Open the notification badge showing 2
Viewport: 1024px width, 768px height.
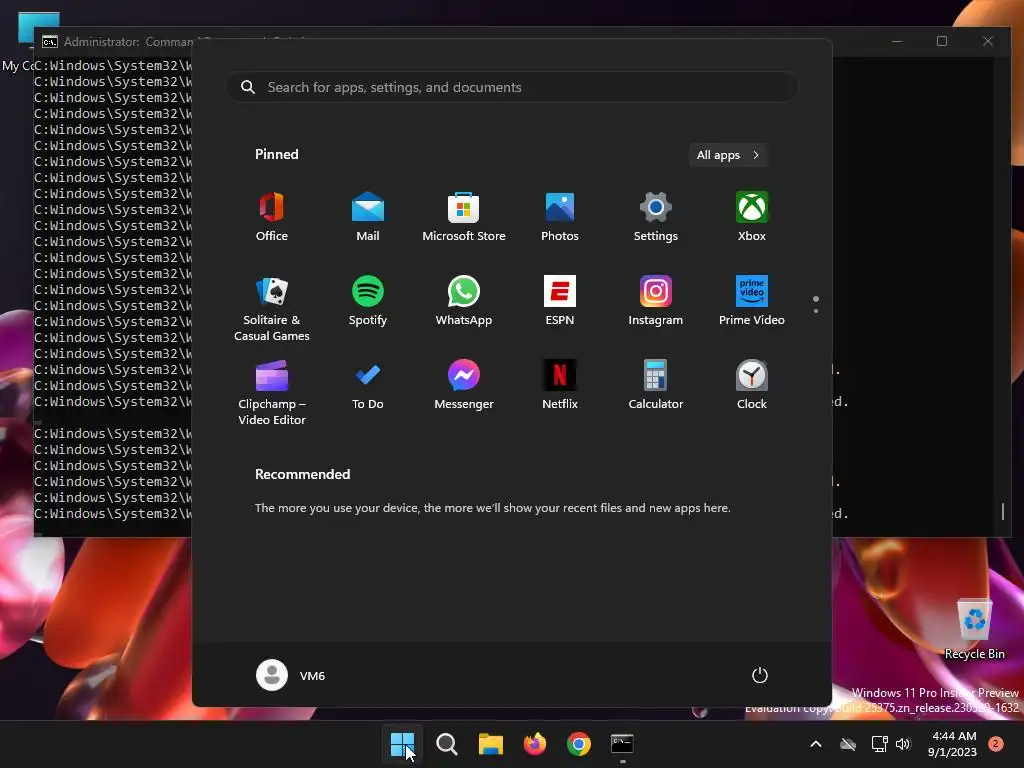[996, 744]
